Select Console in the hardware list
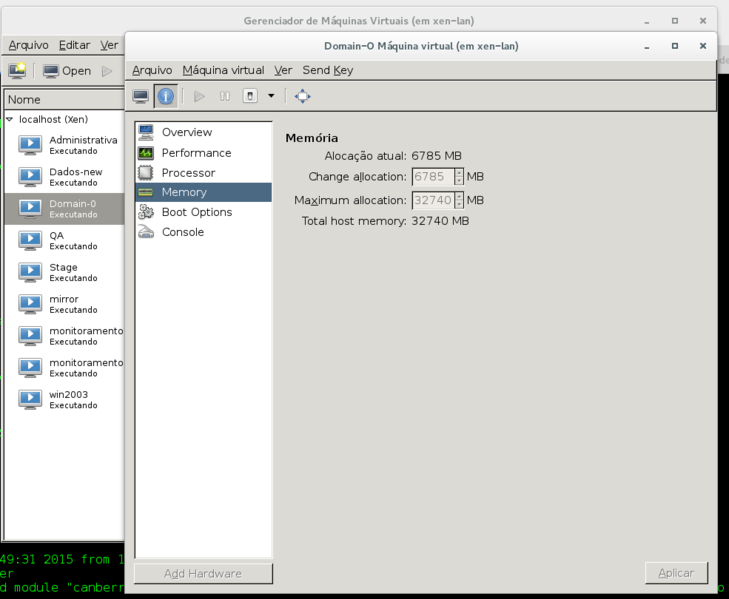Viewport: 729px width, 599px height. [x=204, y=232]
